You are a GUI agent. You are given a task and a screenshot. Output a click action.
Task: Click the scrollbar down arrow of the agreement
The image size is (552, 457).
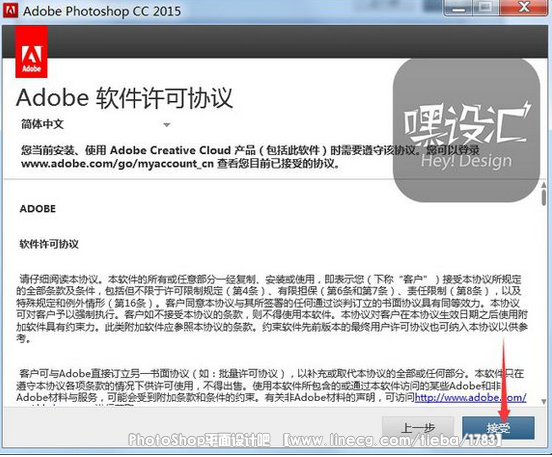(544, 401)
